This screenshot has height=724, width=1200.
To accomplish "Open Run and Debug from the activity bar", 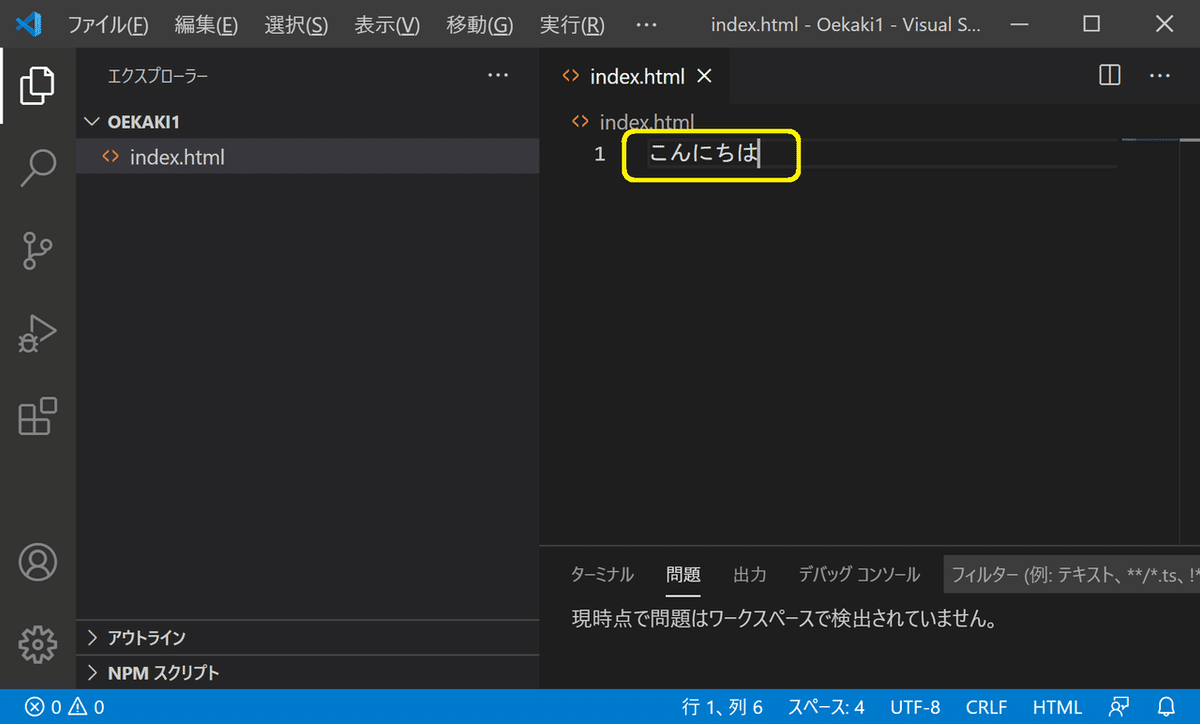I will coord(37,334).
